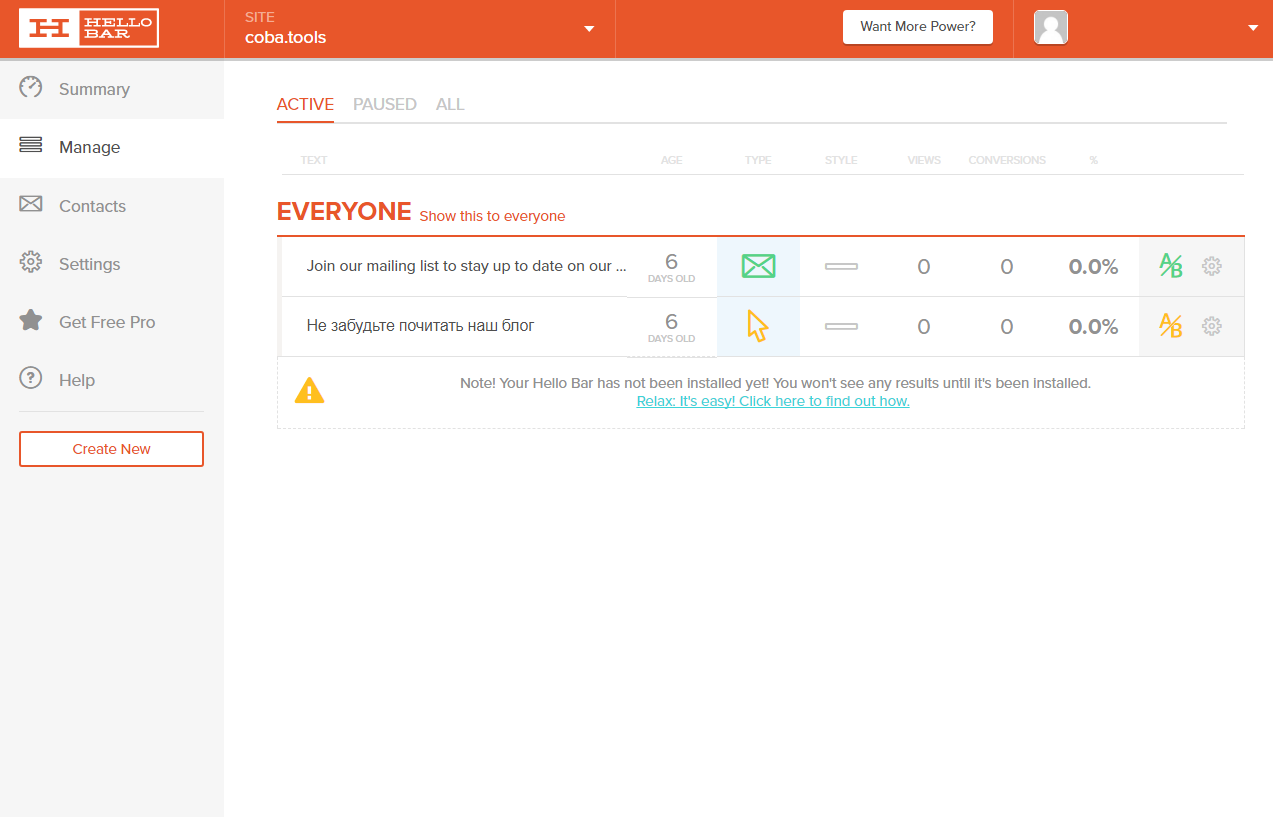Click the 0.0% value in mailing list row

(x=1093, y=266)
